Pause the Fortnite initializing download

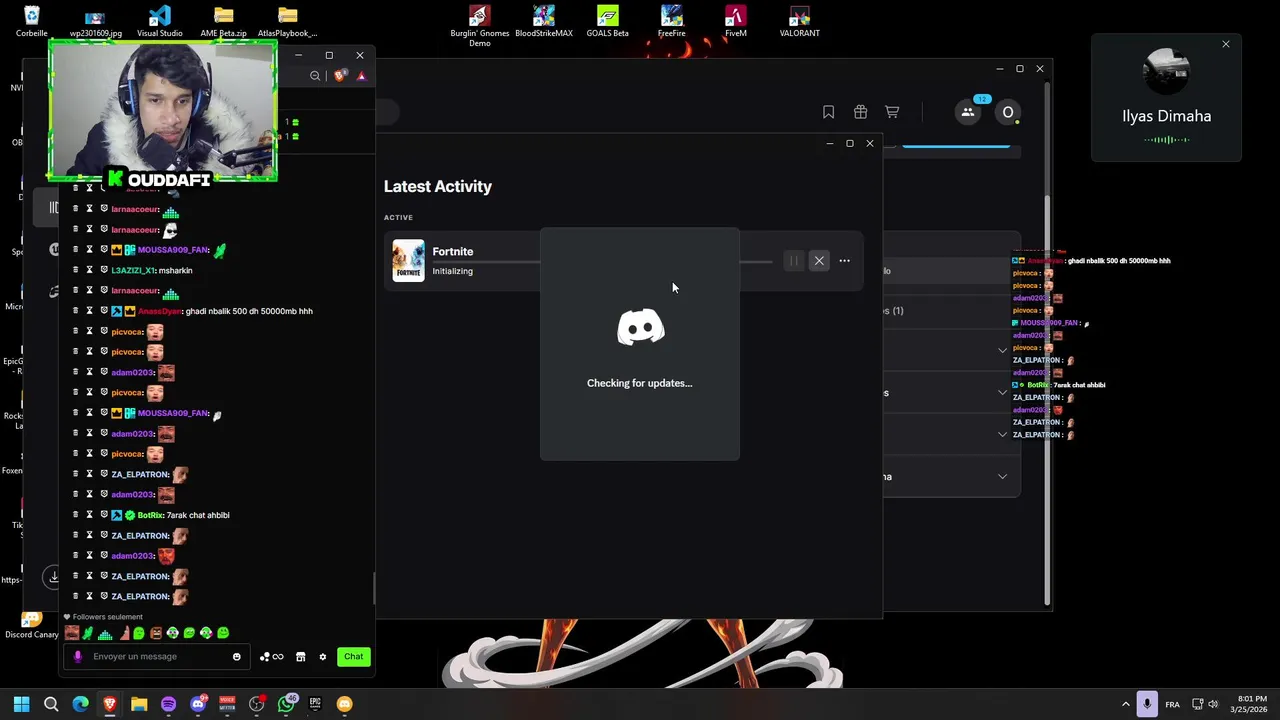click(x=794, y=261)
